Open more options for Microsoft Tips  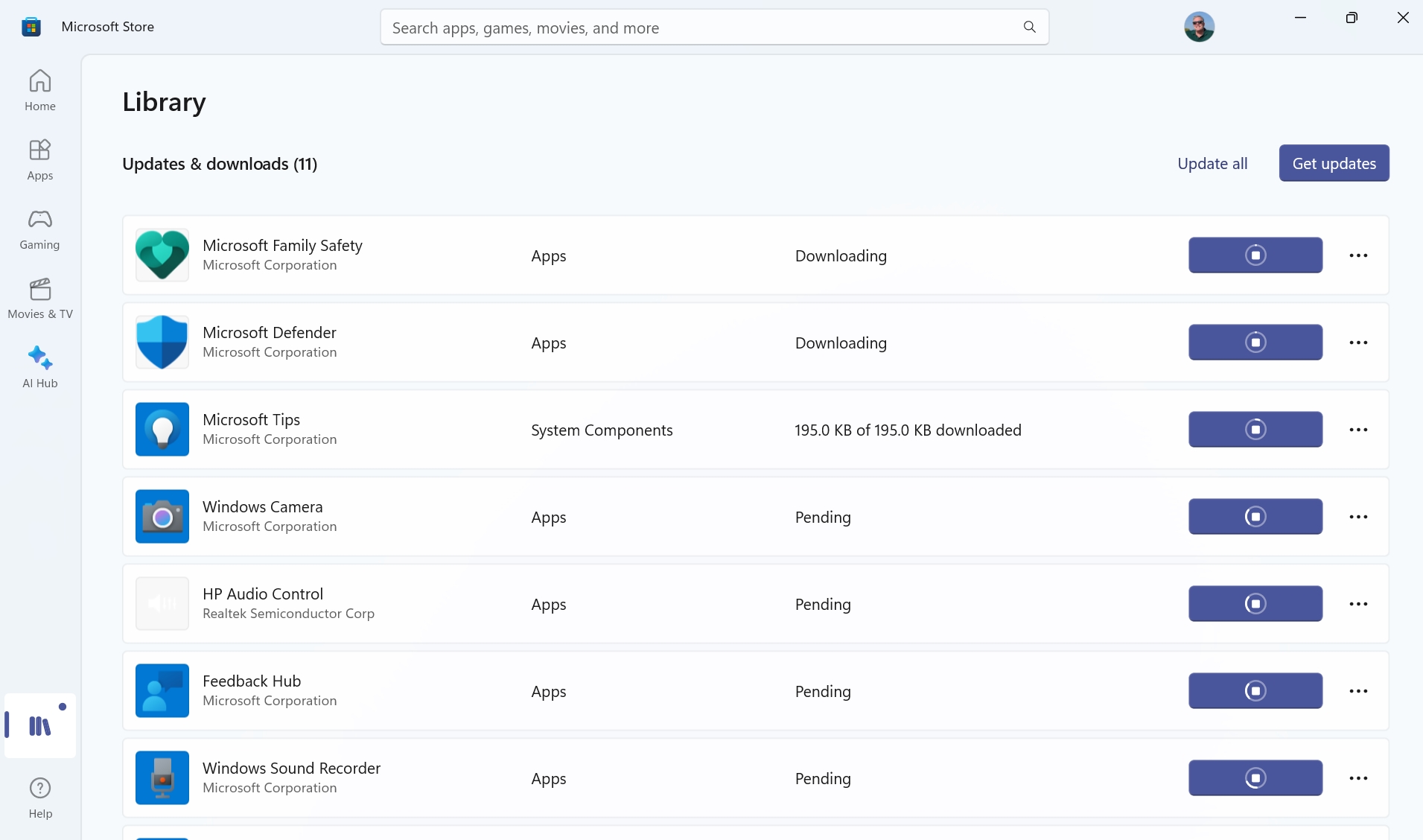coord(1358,430)
